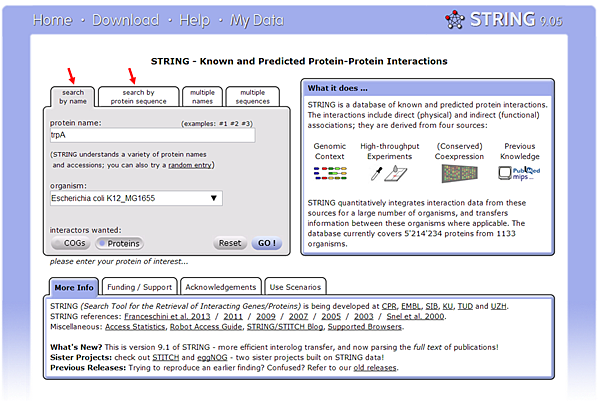
Task: Open the Funding / Support tab
Action: 139,287
